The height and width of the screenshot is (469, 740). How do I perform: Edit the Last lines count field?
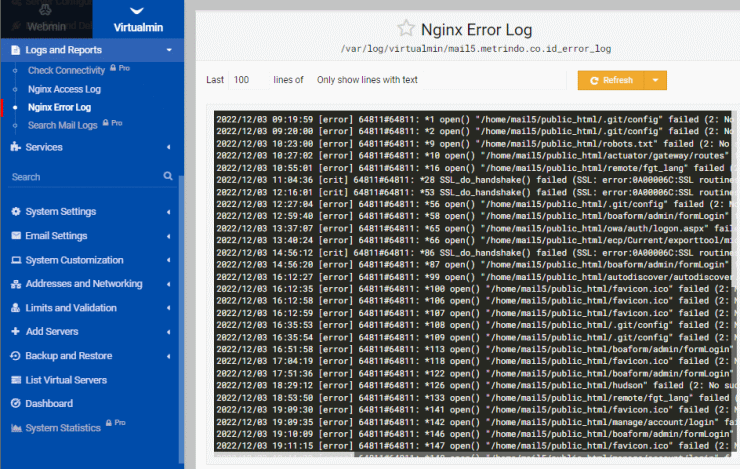pyautogui.click(x=247, y=80)
